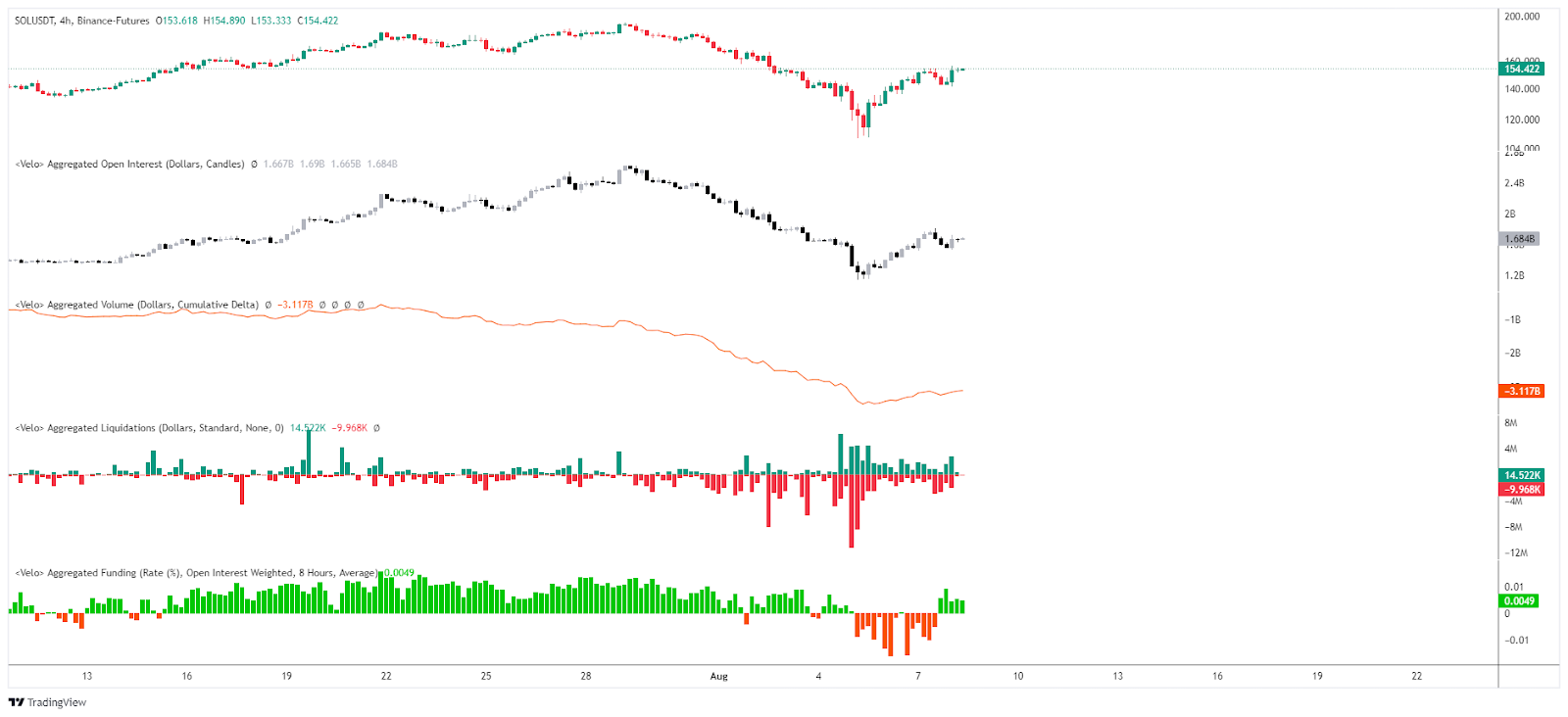Screen dimensions: 1568x717
Task: Click the open value O153.618 in the legend
Action: 176,21
